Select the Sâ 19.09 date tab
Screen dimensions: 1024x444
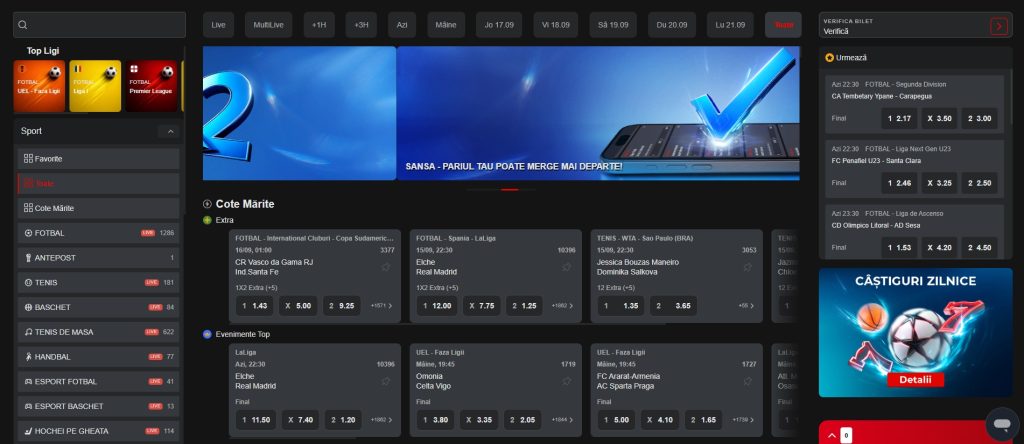click(x=613, y=25)
